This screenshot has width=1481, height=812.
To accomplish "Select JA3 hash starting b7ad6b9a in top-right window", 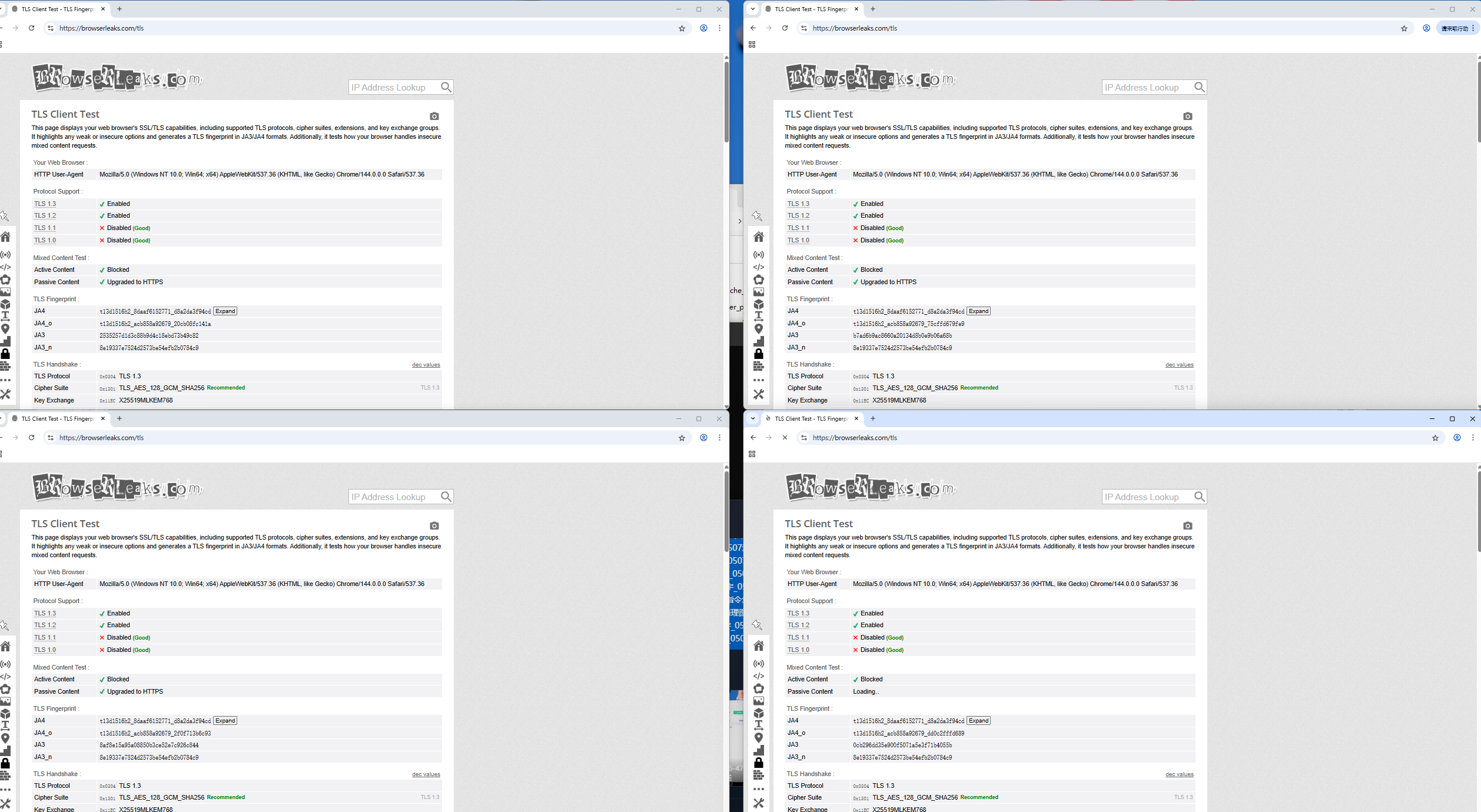I will [902, 336].
